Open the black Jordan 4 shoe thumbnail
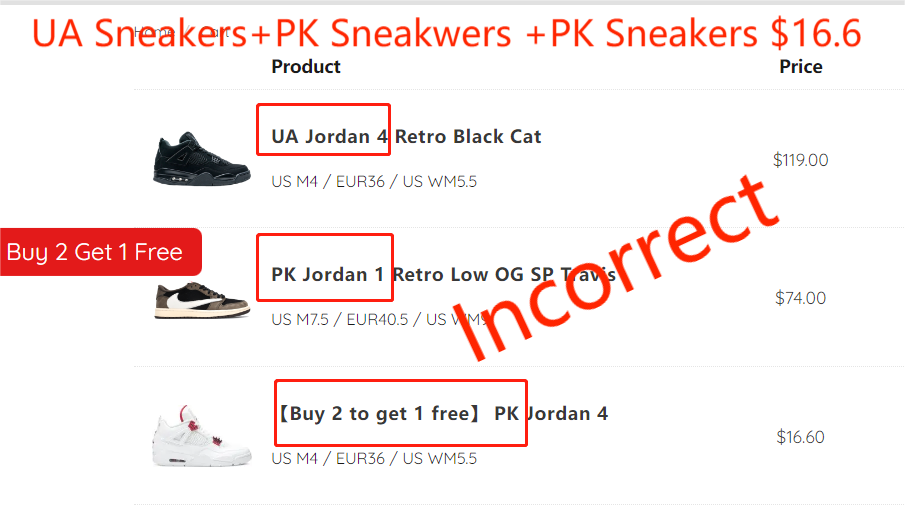Viewport: 905px width, 527px height. 201,159
